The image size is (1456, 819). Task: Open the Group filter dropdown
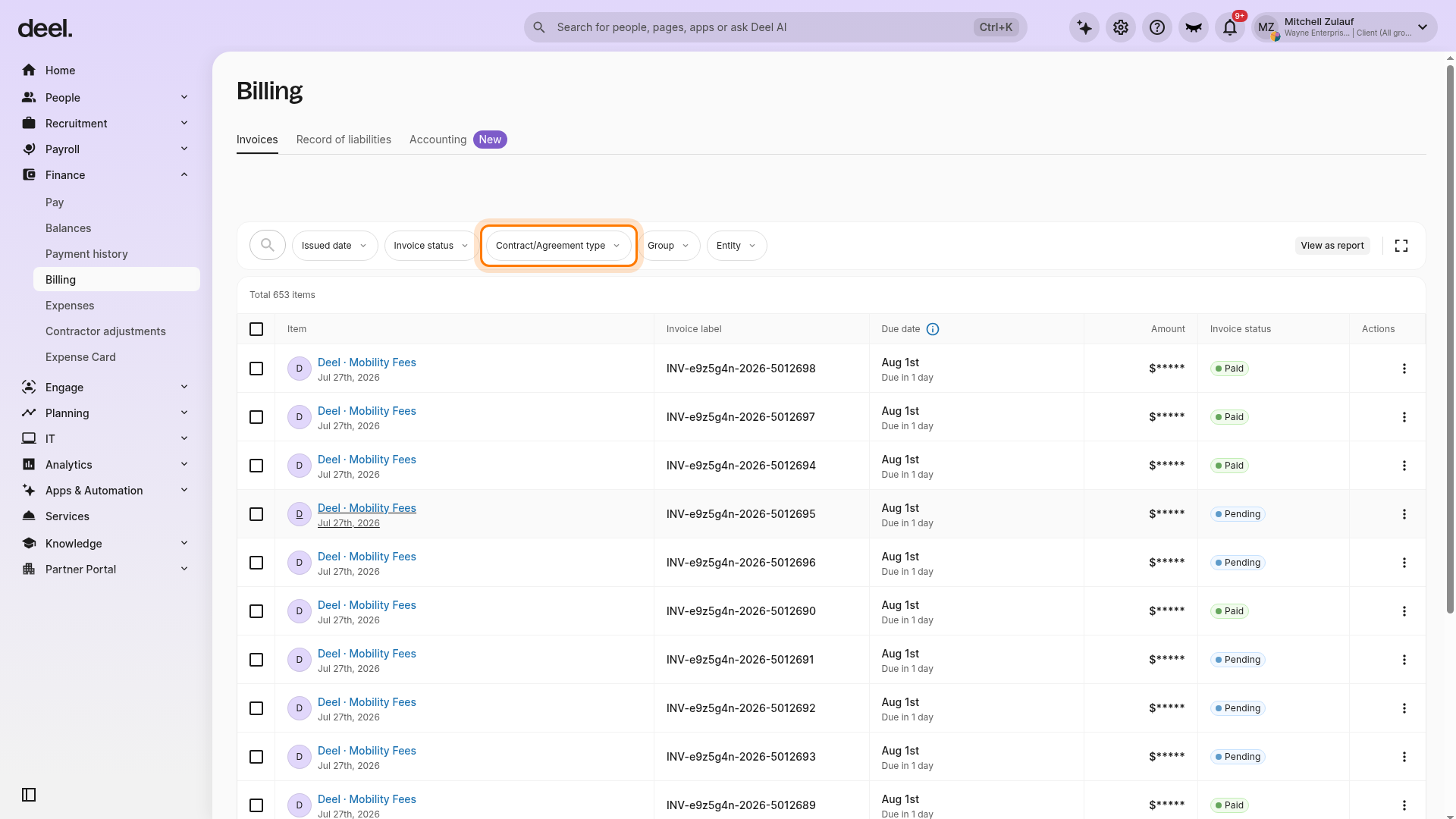click(x=669, y=246)
